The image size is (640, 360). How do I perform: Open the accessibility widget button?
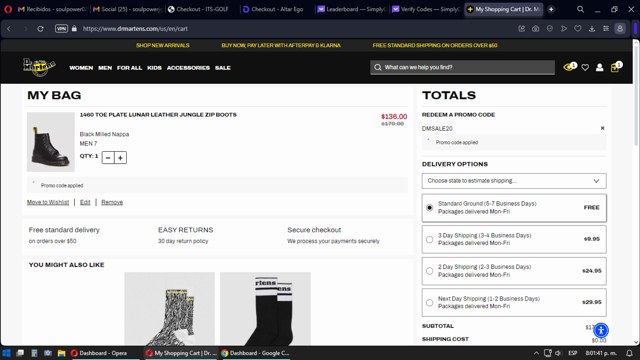click(601, 330)
